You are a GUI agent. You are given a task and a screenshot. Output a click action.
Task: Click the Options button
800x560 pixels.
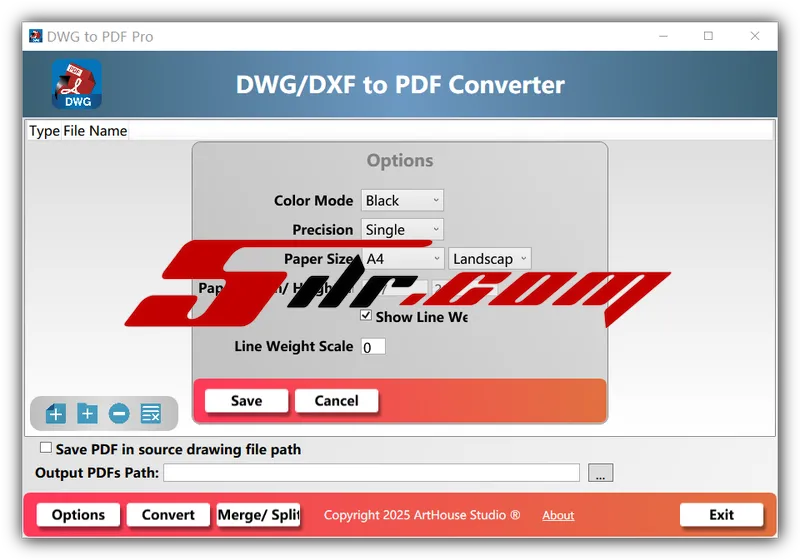pyautogui.click(x=79, y=515)
